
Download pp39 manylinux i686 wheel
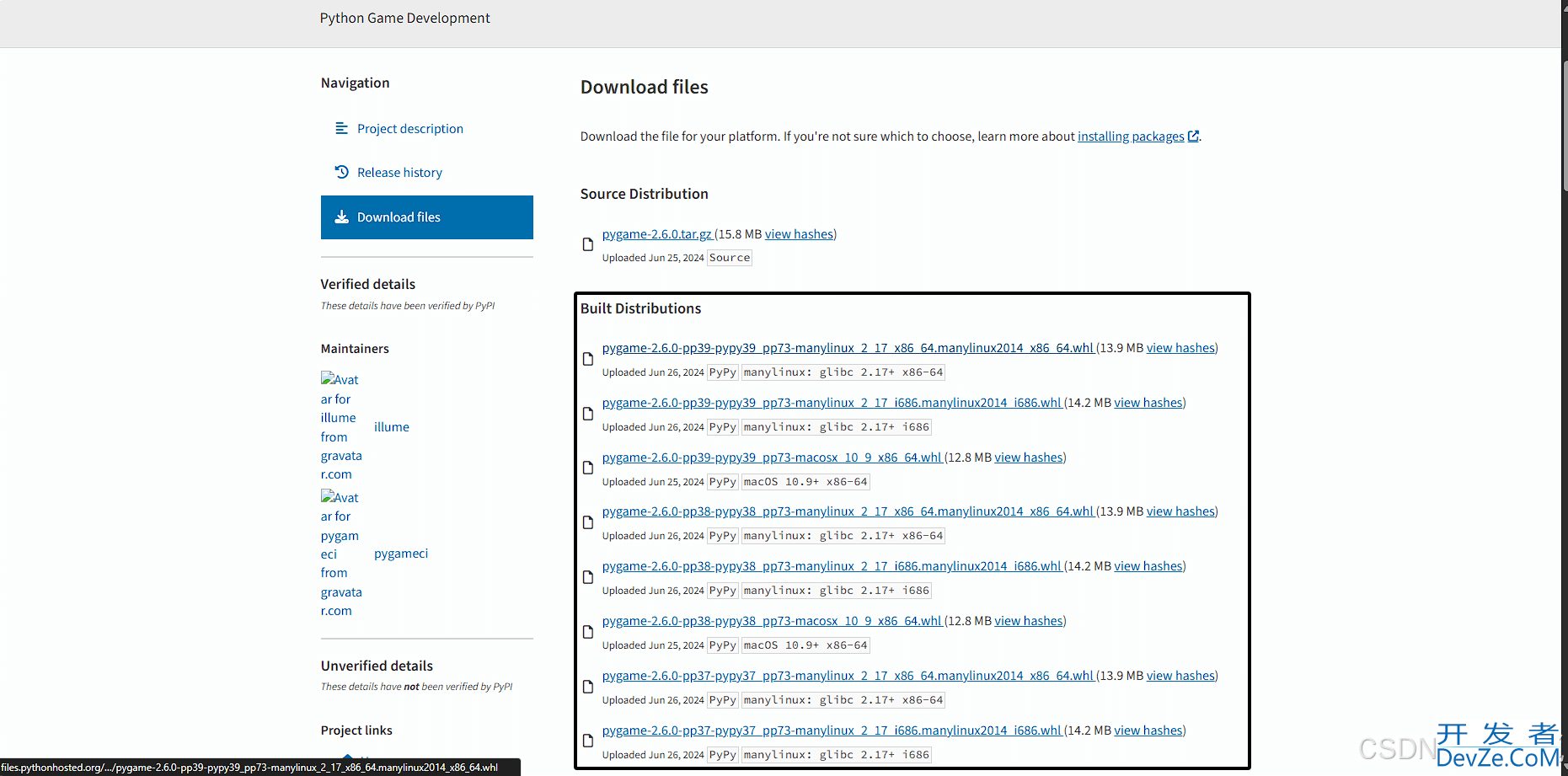[832, 403]
